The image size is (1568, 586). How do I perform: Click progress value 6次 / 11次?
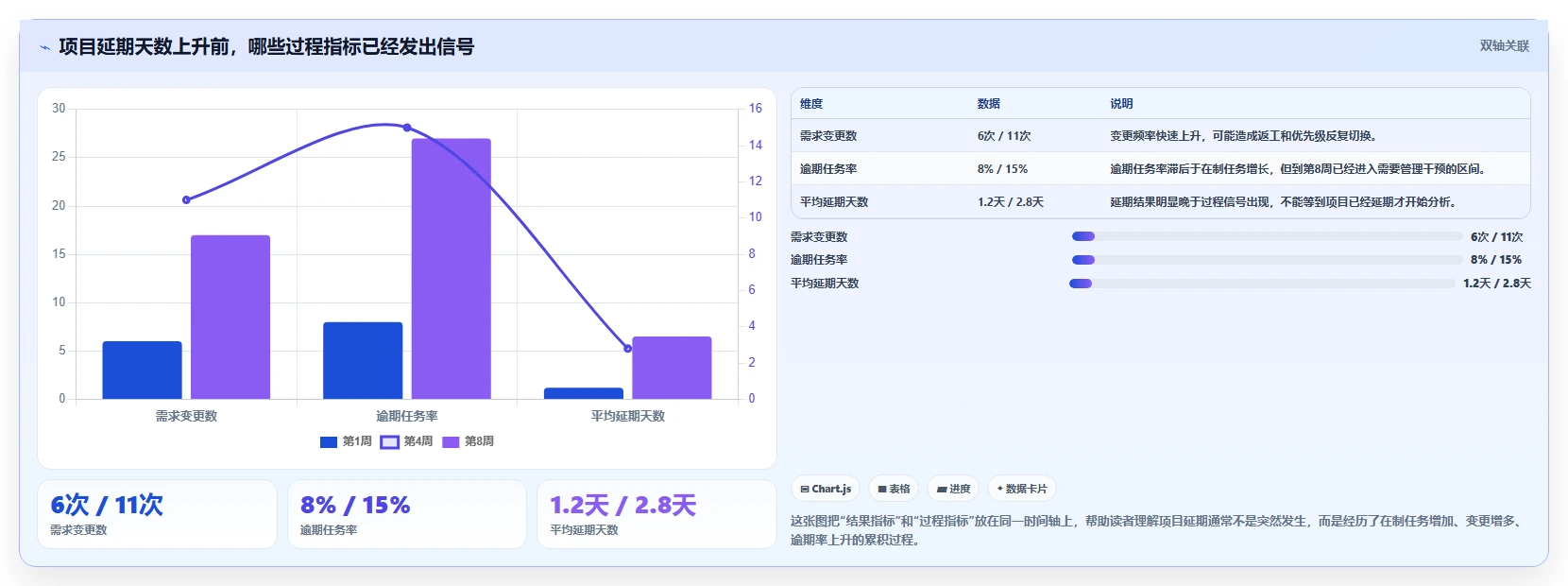[x=1496, y=237]
